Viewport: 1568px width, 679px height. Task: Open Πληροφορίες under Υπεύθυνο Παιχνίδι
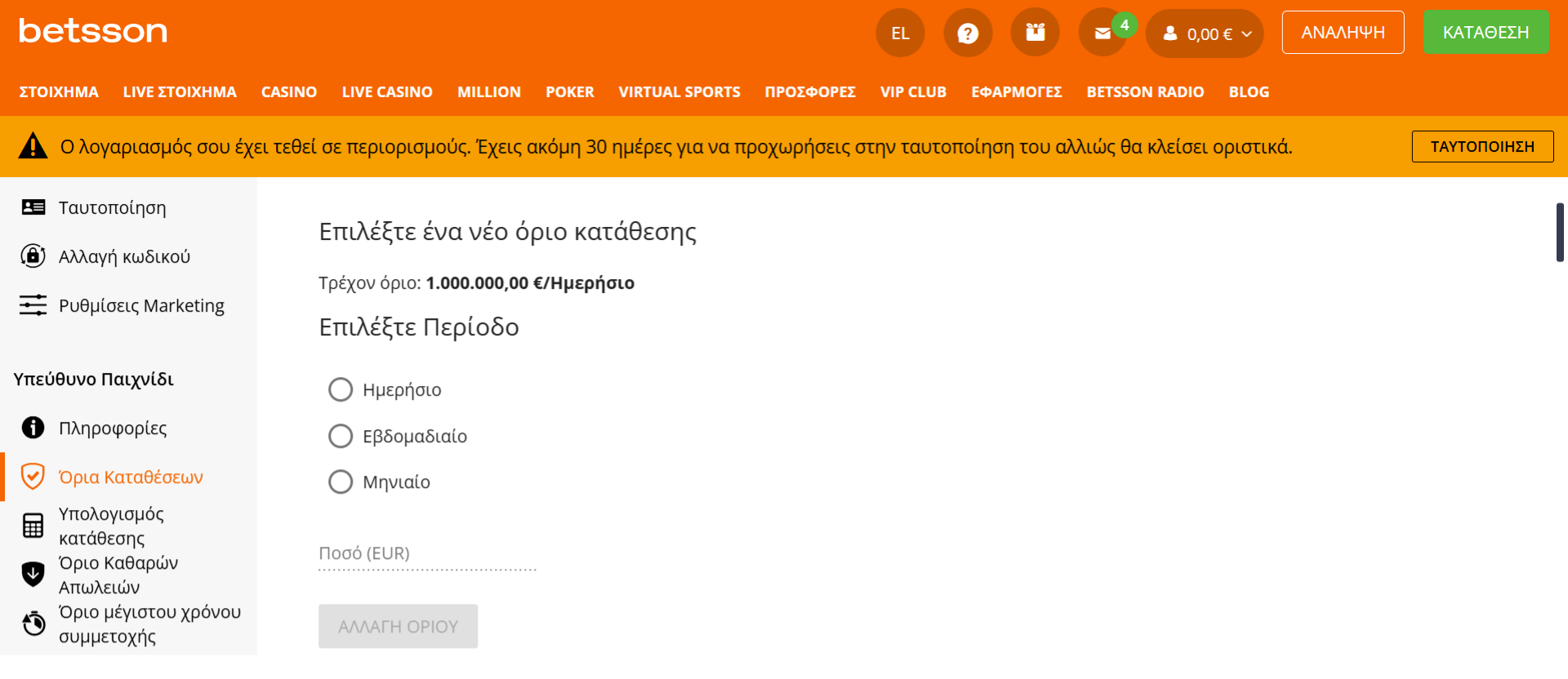(x=113, y=428)
